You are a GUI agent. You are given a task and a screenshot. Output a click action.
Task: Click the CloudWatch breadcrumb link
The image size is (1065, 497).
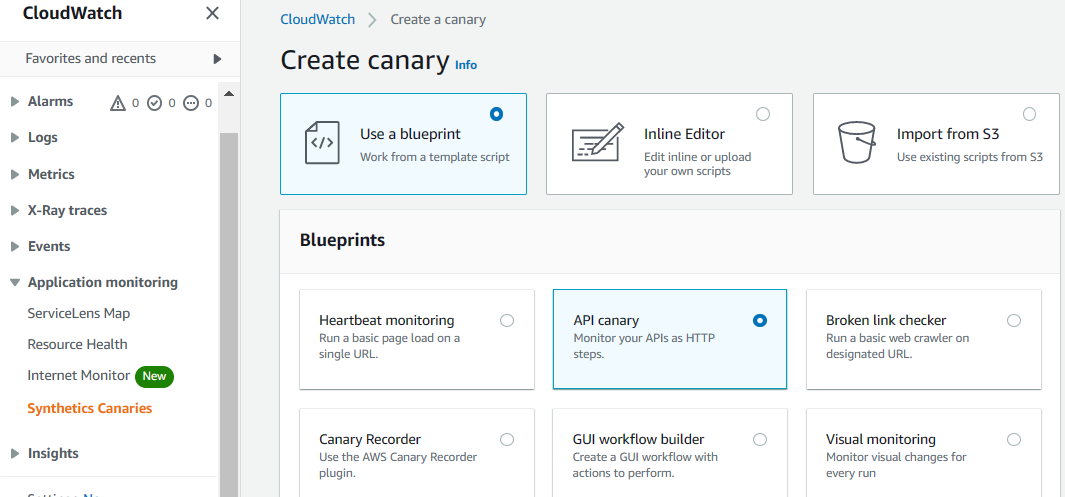tap(317, 20)
